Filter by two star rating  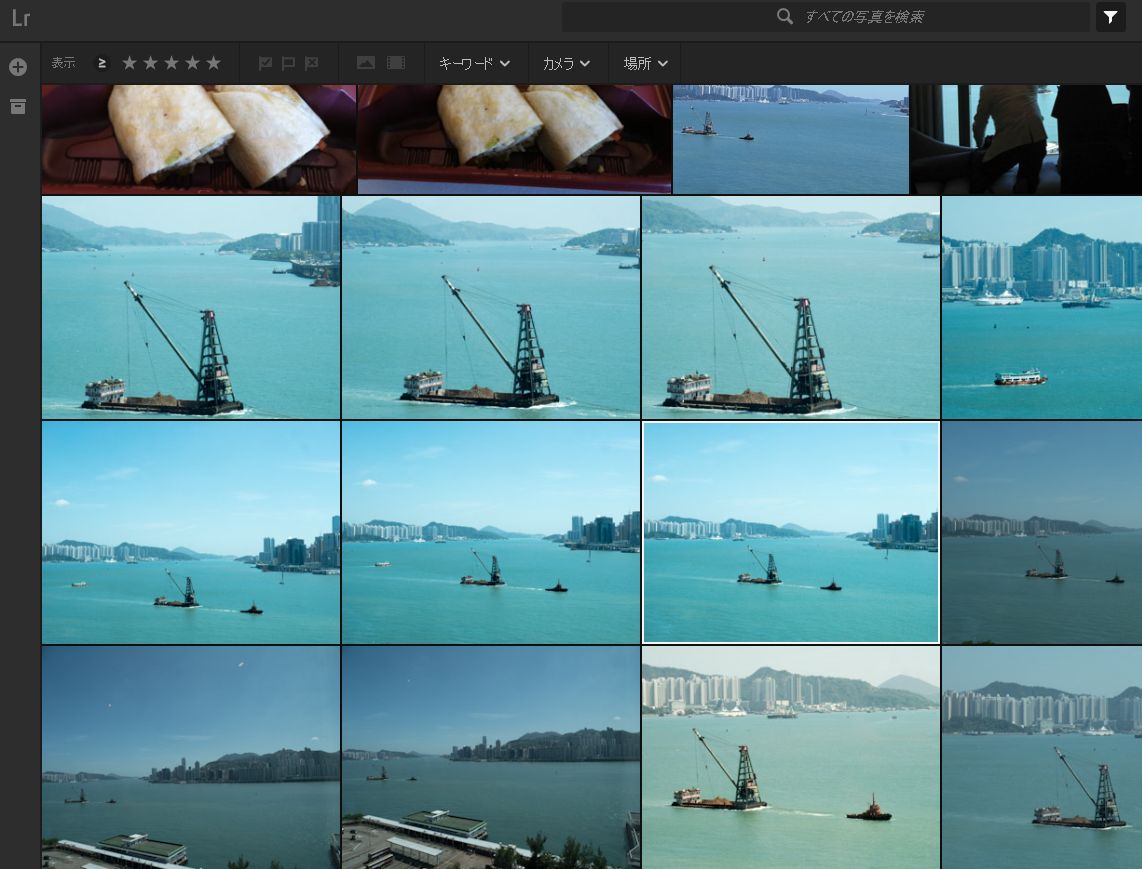[x=150, y=63]
